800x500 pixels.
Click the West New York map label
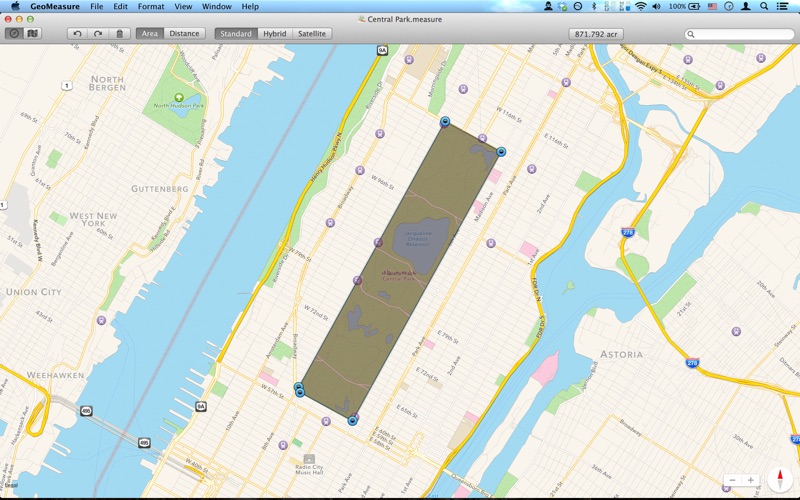click(x=93, y=219)
